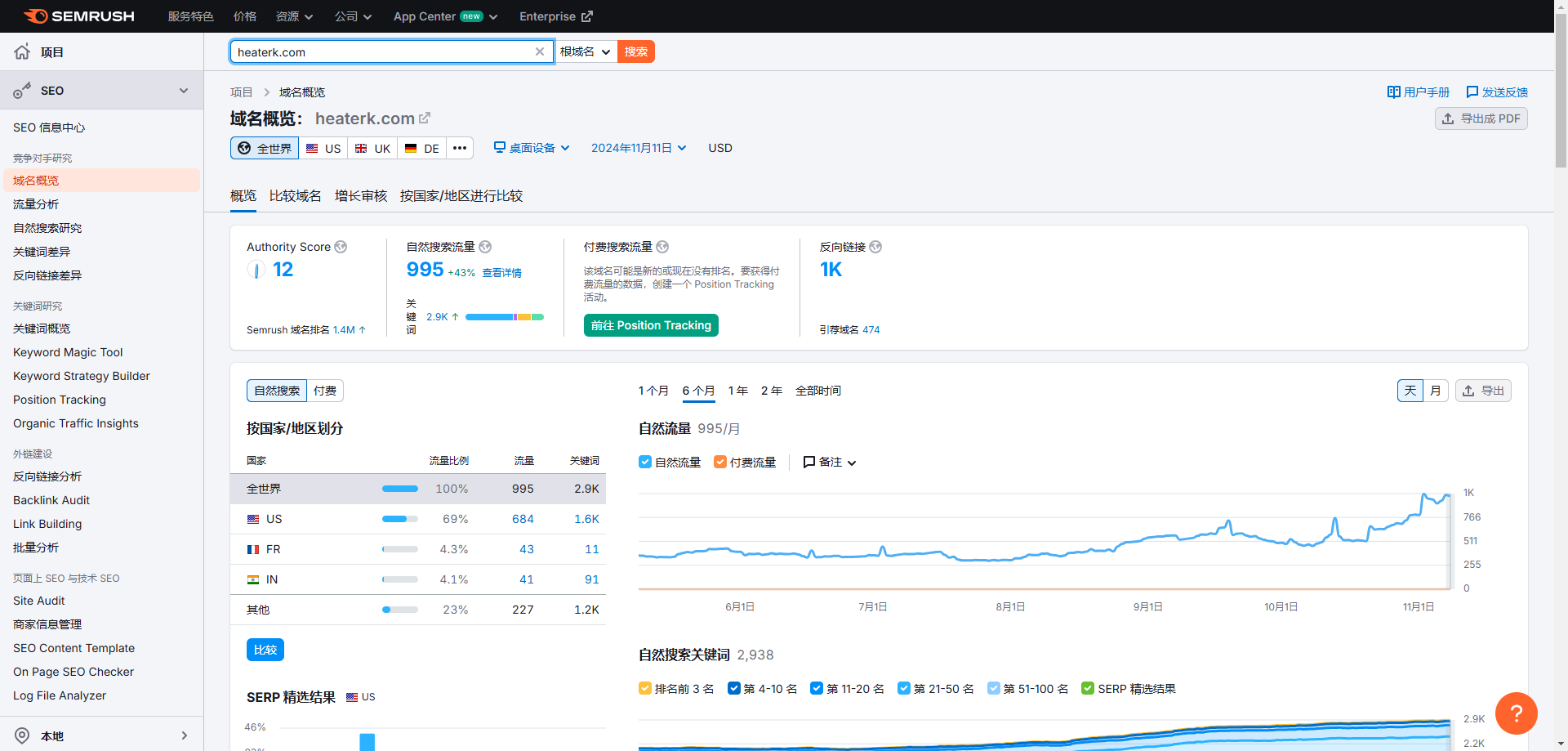Select the DE flag database
Image resolution: width=1568 pixels, height=751 pixels.
[x=422, y=148]
